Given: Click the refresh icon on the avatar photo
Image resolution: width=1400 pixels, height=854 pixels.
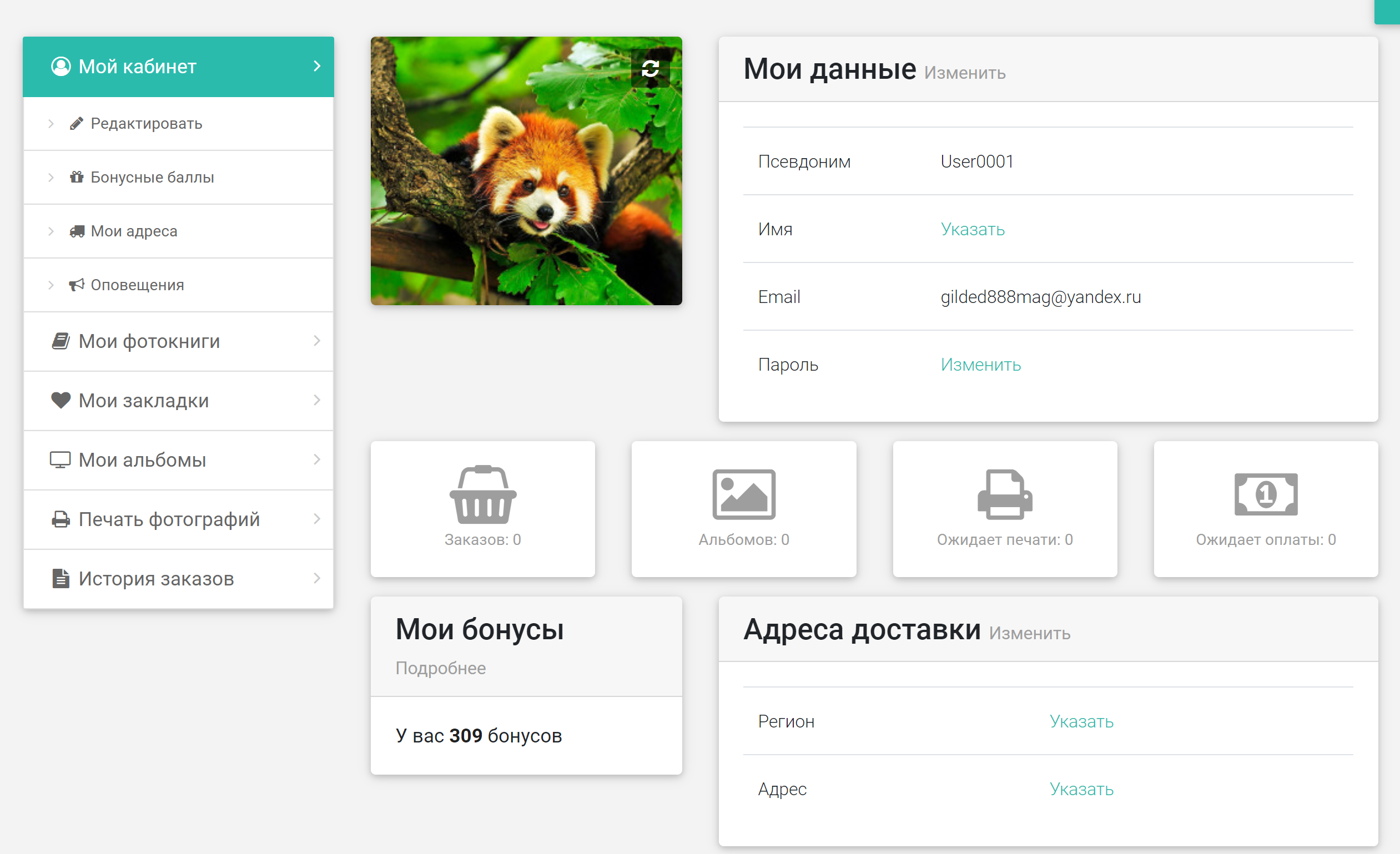Looking at the screenshot, I should click(650, 69).
